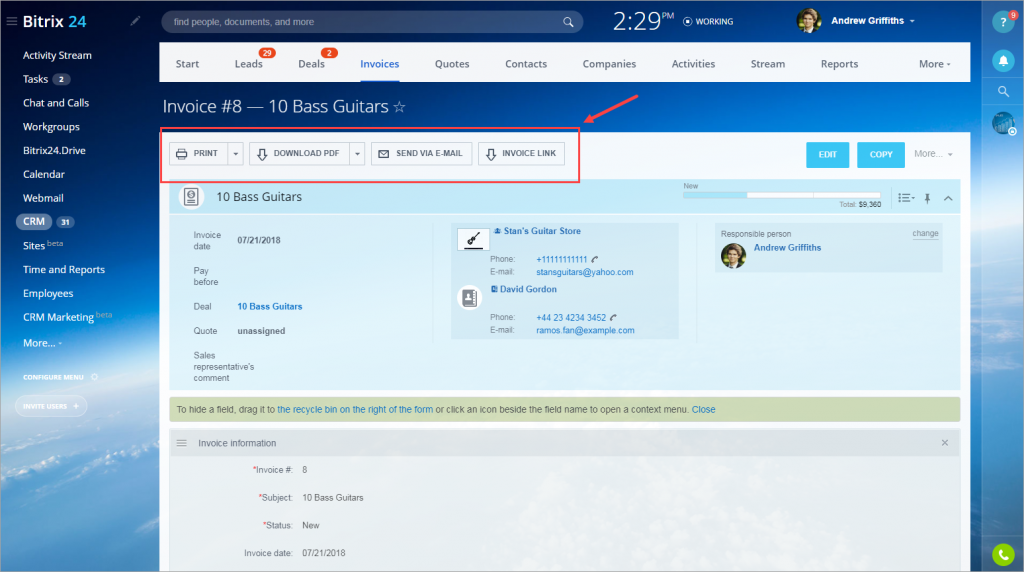Open the 10 Bass Guitars deal link

click(x=270, y=306)
